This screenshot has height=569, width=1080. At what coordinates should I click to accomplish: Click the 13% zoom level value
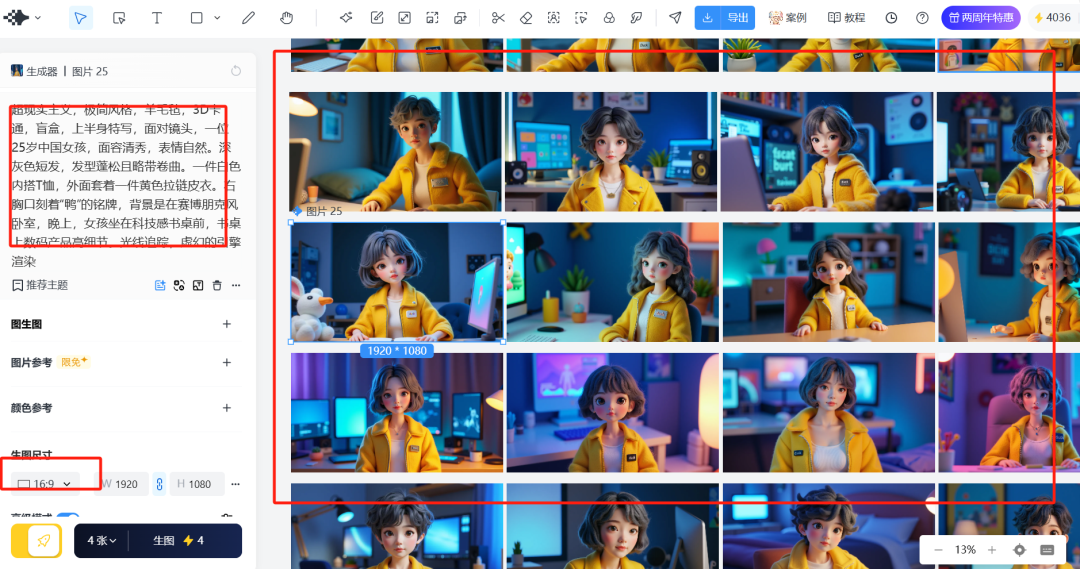coord(965,550)
